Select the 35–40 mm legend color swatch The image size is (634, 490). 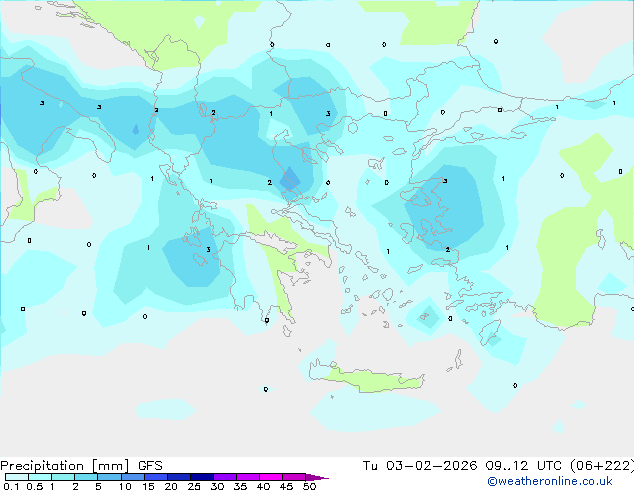[248, 477]
